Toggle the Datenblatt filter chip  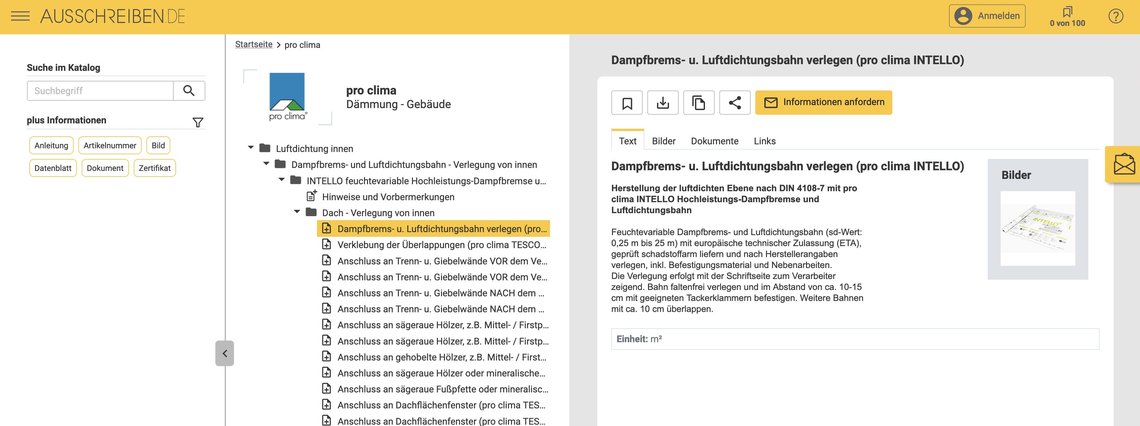tap(52, 168)
